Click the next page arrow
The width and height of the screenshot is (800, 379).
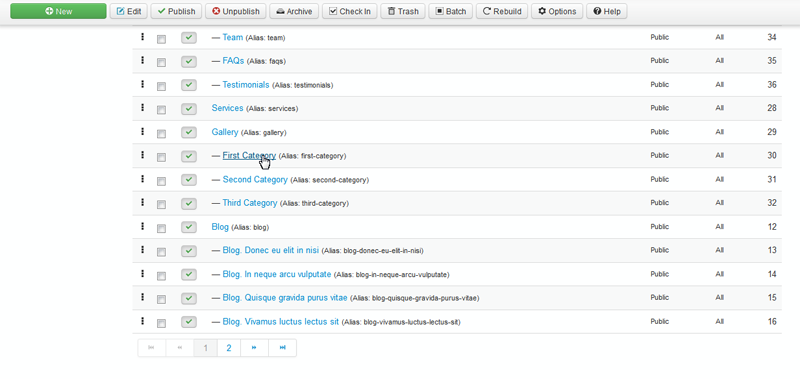tap(254, 348)
